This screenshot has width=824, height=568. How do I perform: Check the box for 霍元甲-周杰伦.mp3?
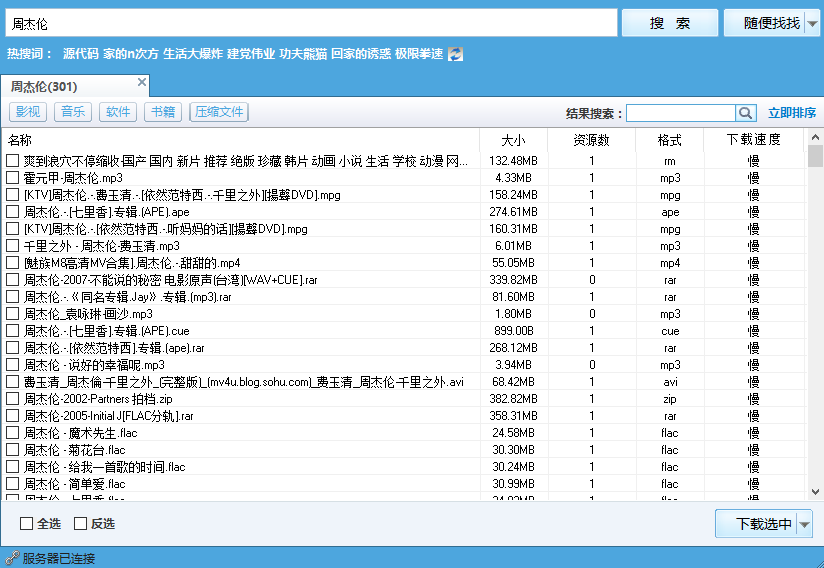[13, 178]
